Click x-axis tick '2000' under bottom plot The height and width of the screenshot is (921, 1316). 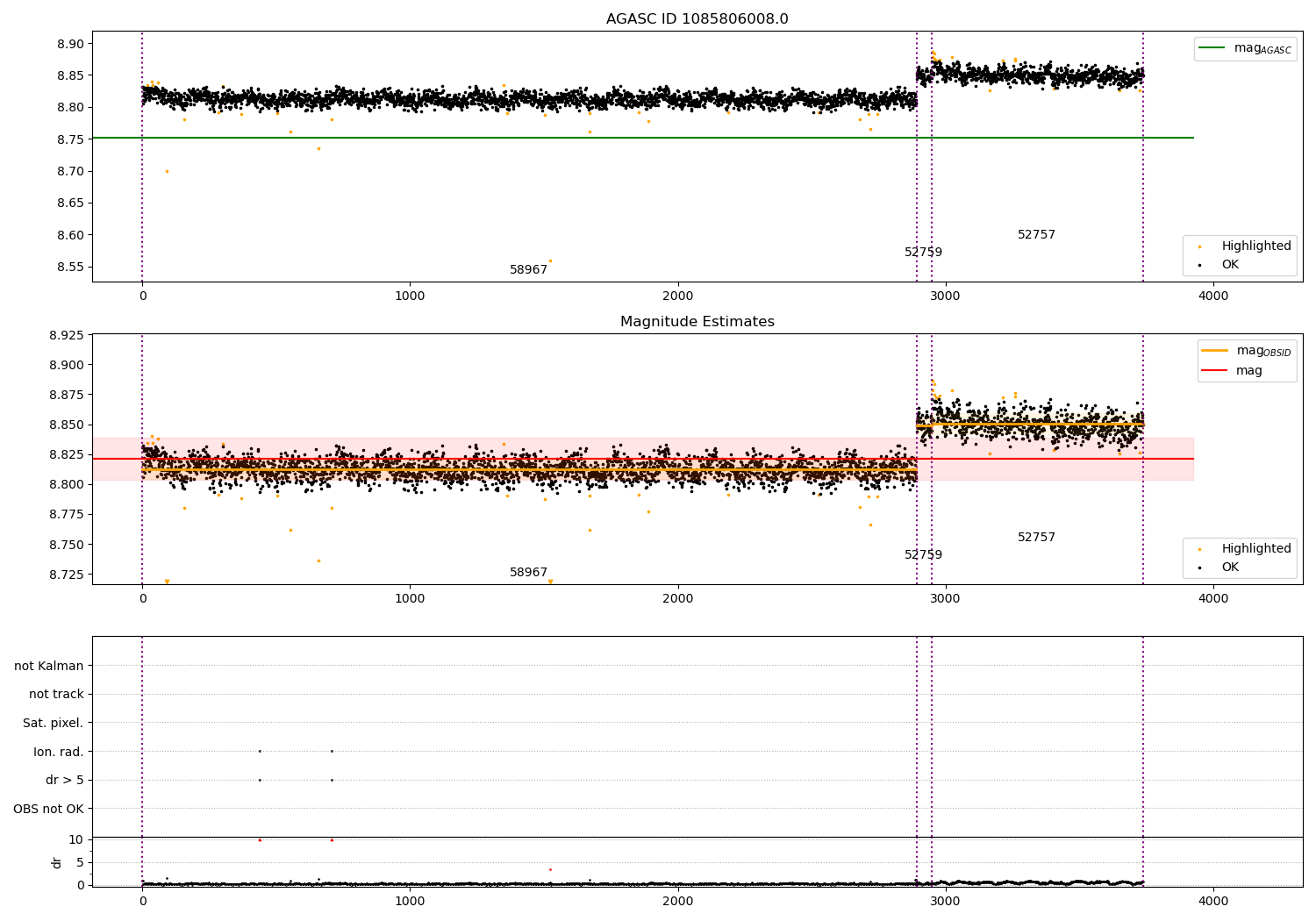(677, 902)
